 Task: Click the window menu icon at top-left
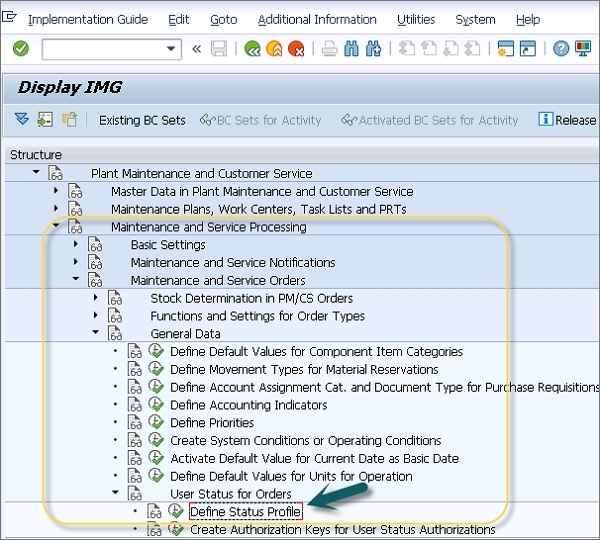(9, 17)
